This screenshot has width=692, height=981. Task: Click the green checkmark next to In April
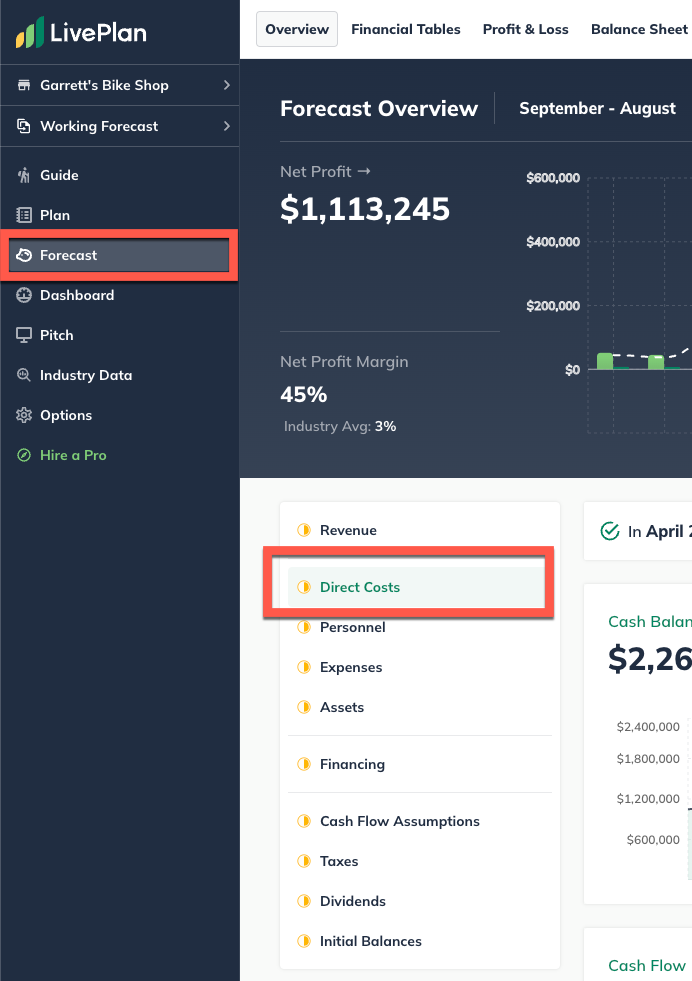610,531
